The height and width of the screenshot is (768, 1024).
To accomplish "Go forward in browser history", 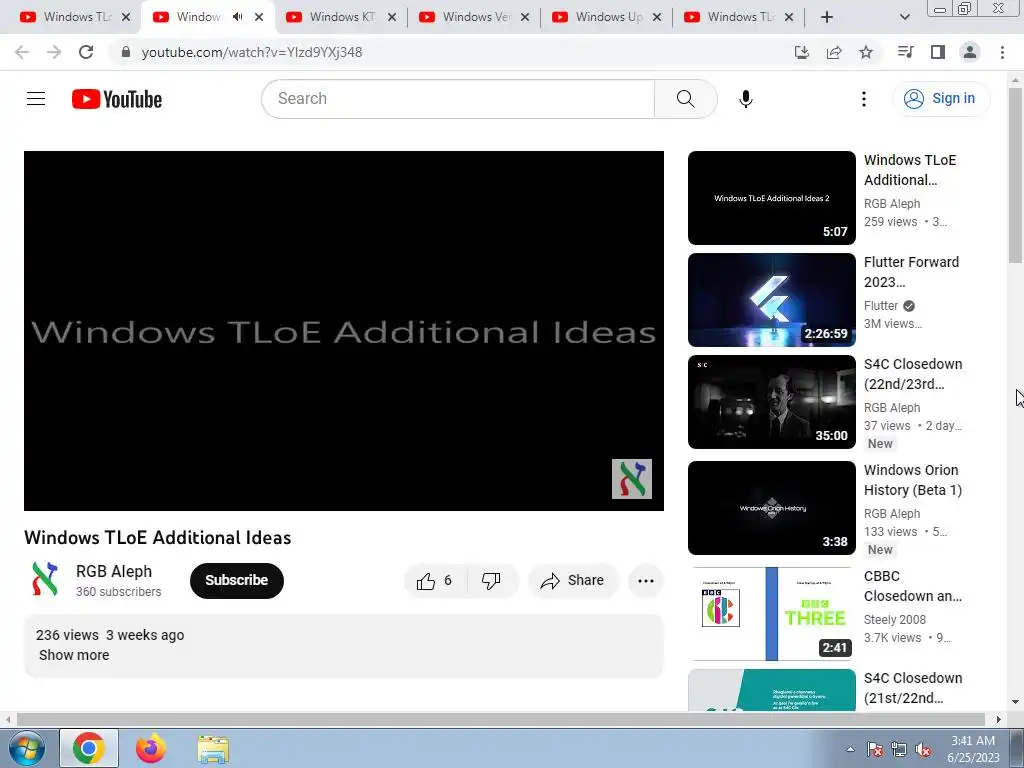I will [54, 52].
